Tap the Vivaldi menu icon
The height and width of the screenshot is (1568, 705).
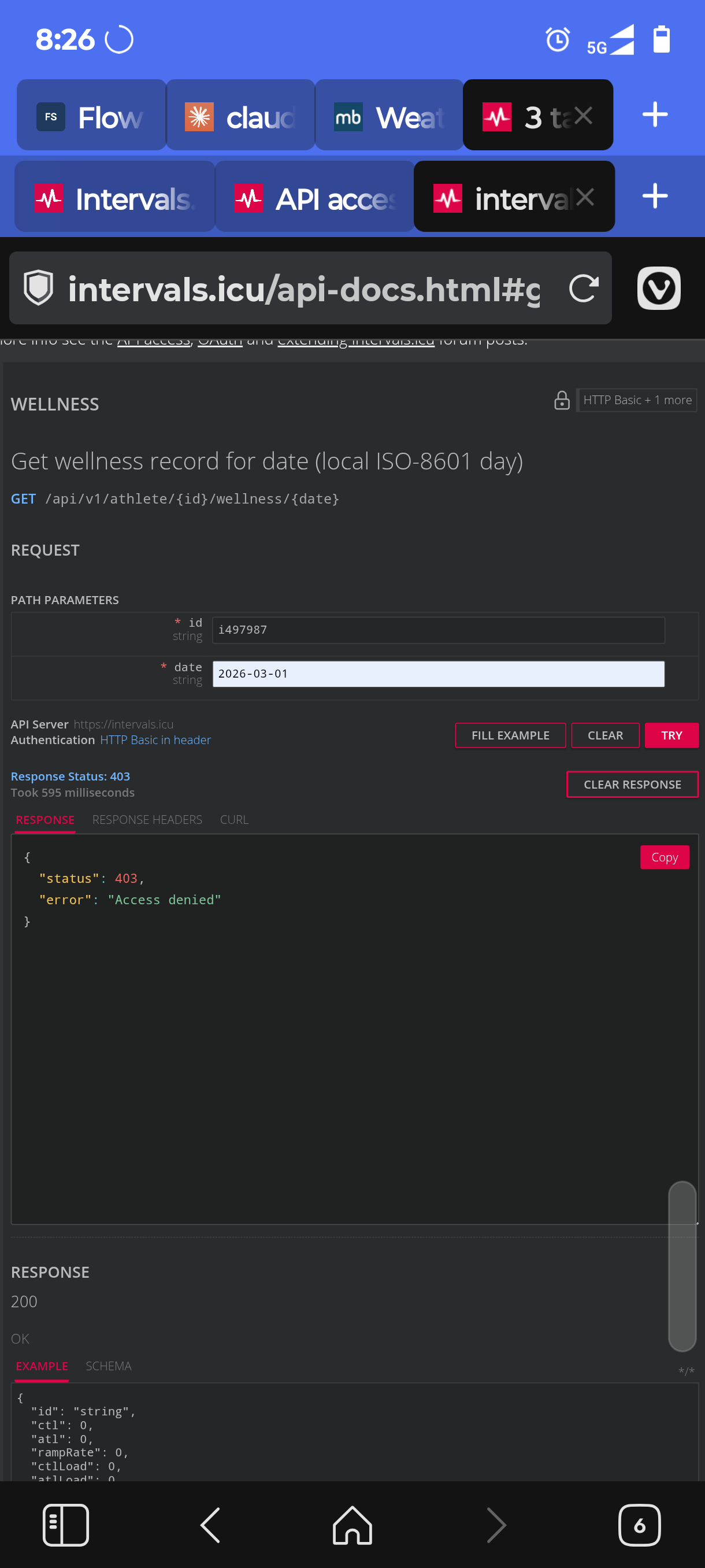[x=658, y=288]
